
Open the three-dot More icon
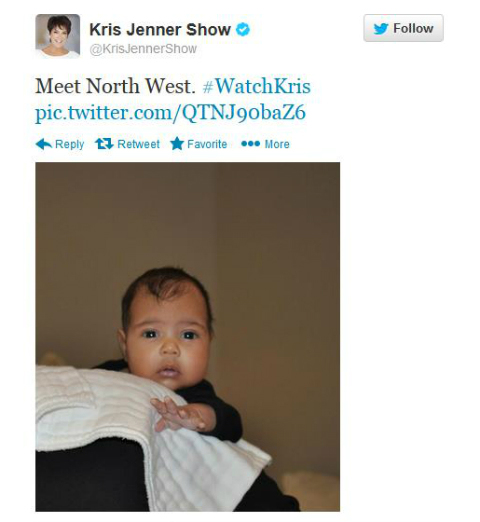[250, 144]
